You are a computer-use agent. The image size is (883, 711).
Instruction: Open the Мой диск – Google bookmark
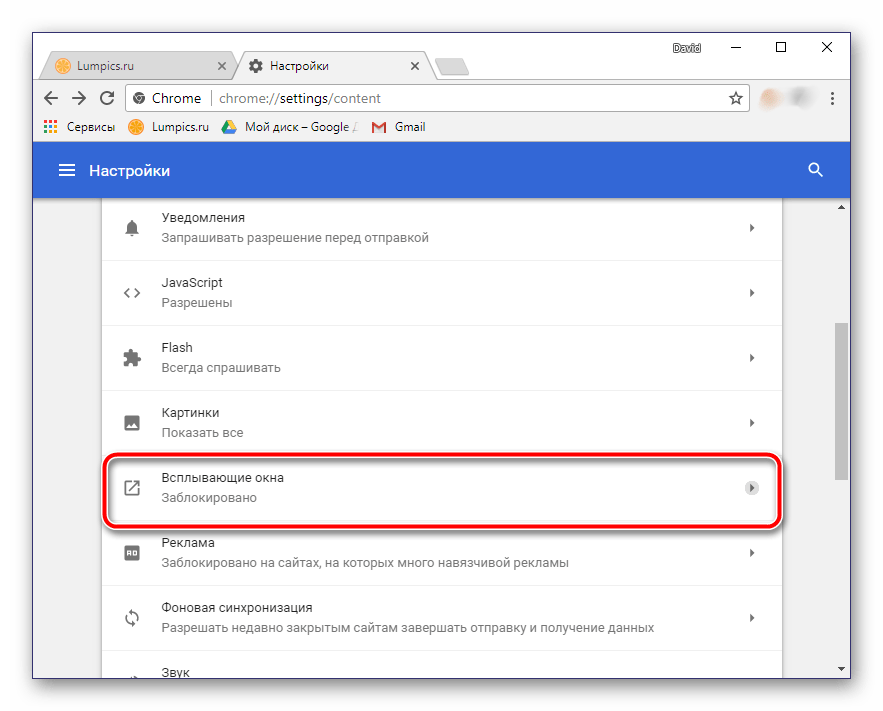[x=289, y=127]
